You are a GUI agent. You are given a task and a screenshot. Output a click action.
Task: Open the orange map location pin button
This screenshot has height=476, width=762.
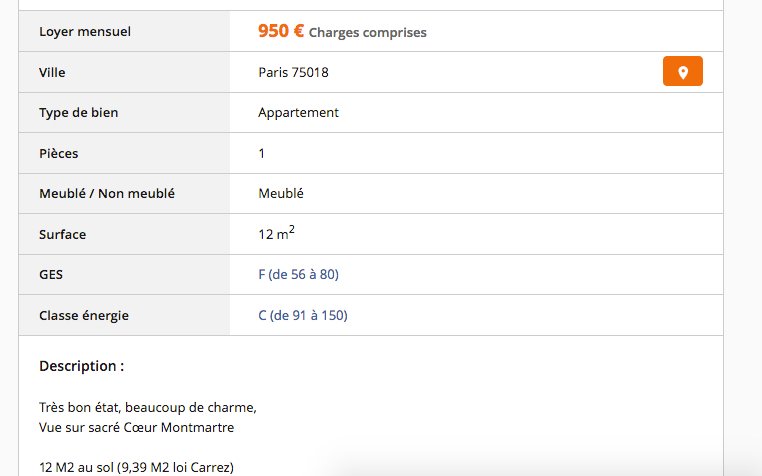[x=682, y=71]
